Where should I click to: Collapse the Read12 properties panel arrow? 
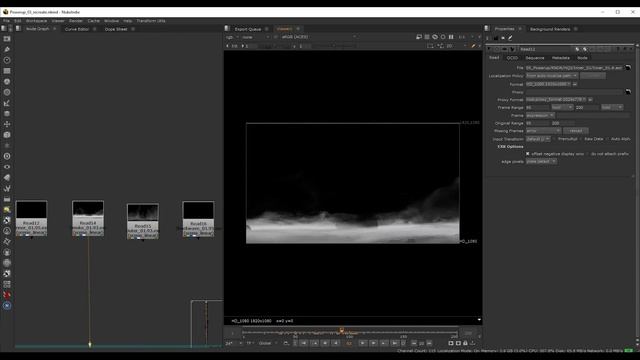[489, 49]
